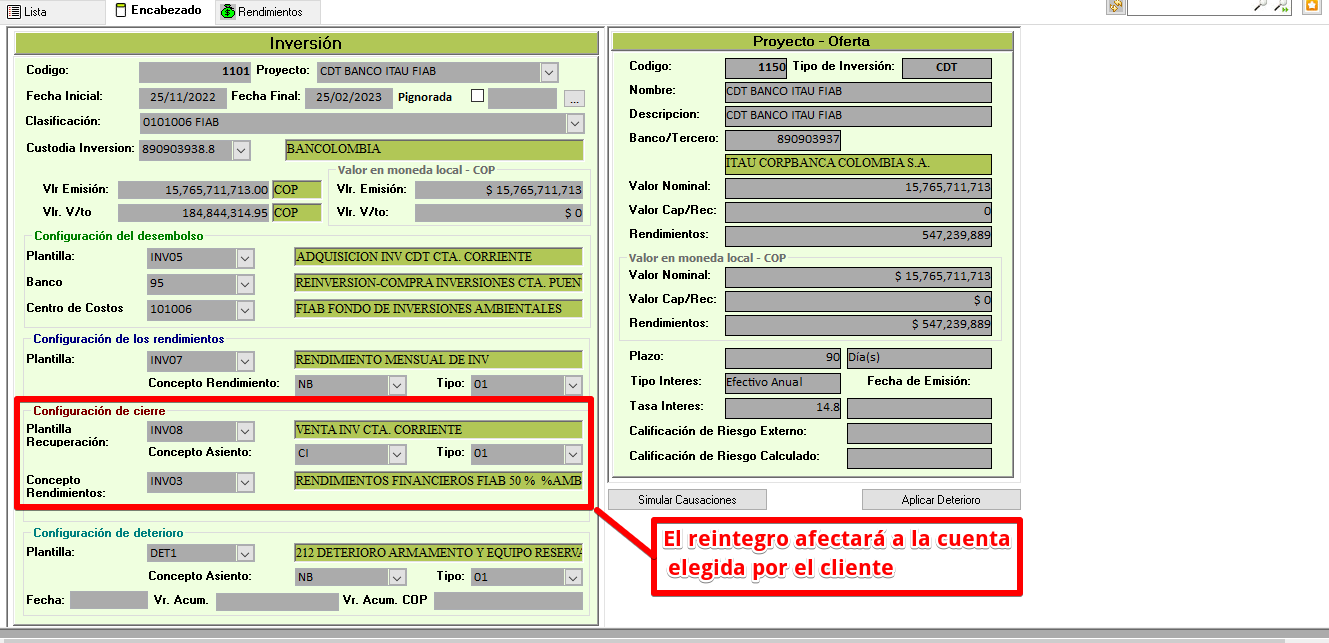Open the Lista tab
Viewport: 1329px width, 643px height.
[28, 12]
